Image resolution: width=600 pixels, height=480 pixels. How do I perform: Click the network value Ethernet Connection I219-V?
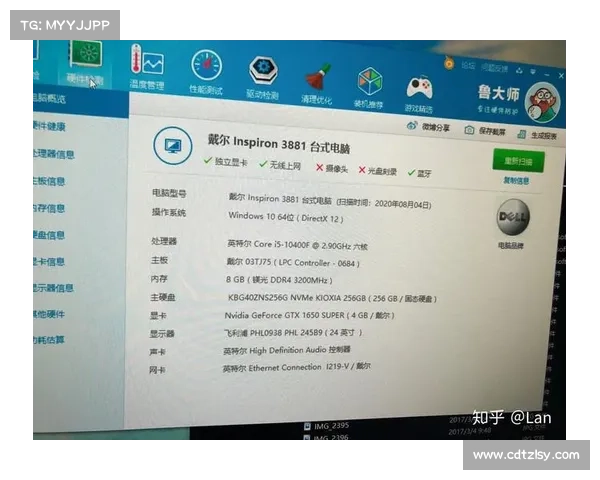pos(297,367)
